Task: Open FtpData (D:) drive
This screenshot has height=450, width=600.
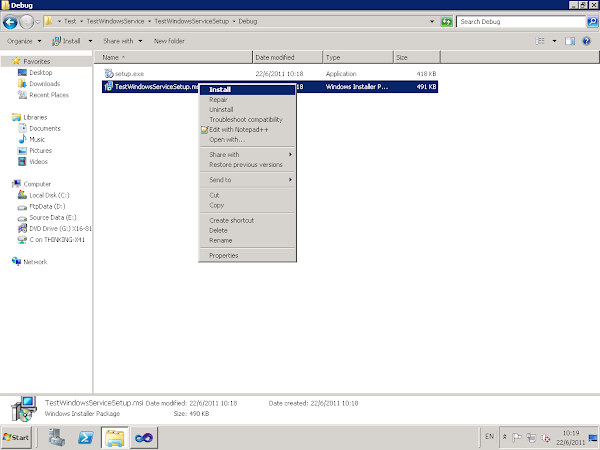Action: pos(47,206)
